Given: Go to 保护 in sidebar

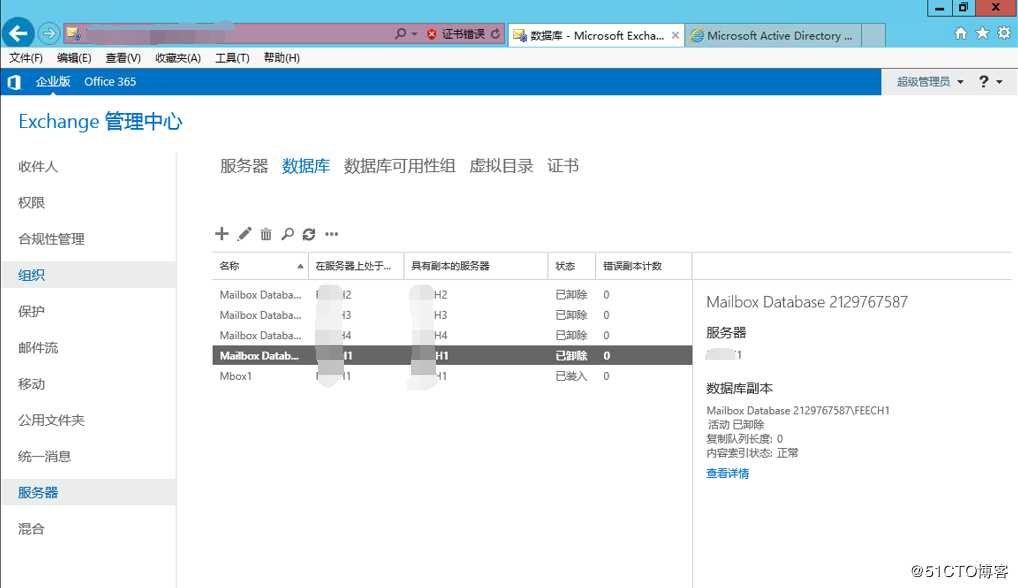Looking at the screenshot, I should (x=31, y=312).
